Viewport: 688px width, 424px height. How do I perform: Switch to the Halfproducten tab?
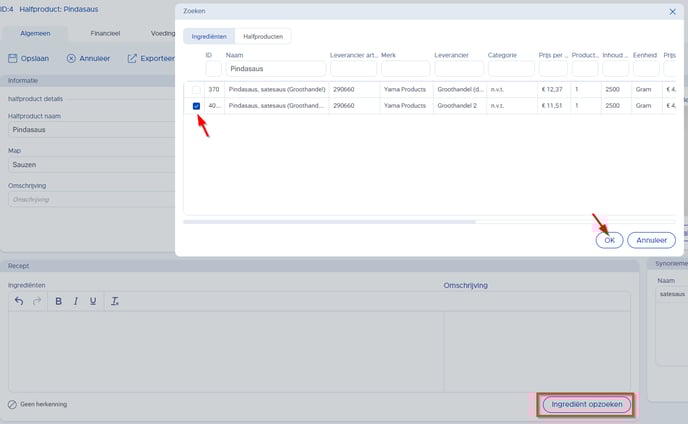coord(263,36)
